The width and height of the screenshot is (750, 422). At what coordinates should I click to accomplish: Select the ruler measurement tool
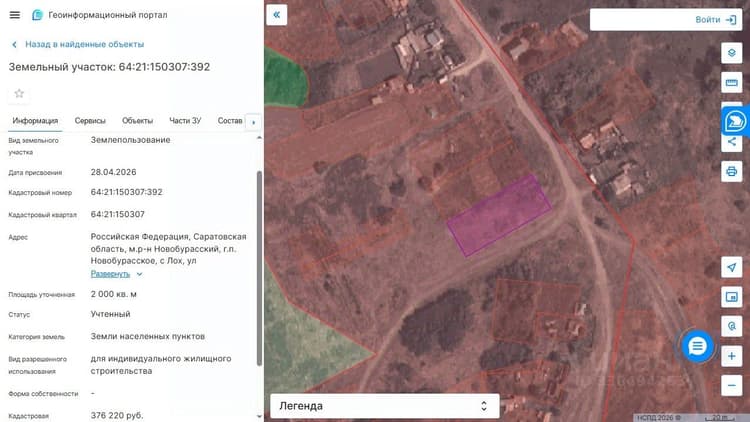tap(731, 82)
